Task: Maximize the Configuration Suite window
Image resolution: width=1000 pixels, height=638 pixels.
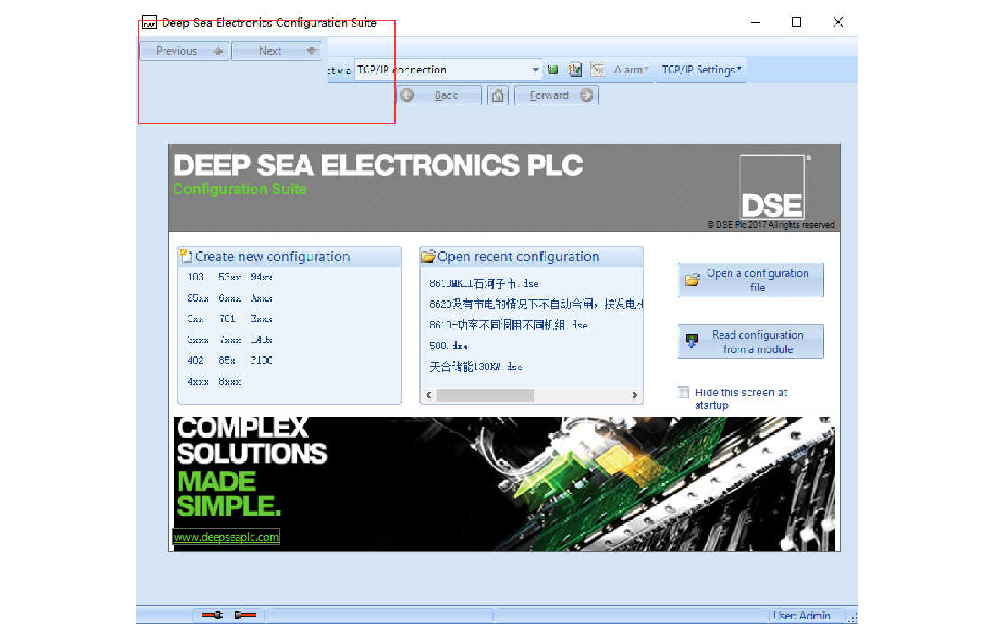Action: click(x=797, y=22)
